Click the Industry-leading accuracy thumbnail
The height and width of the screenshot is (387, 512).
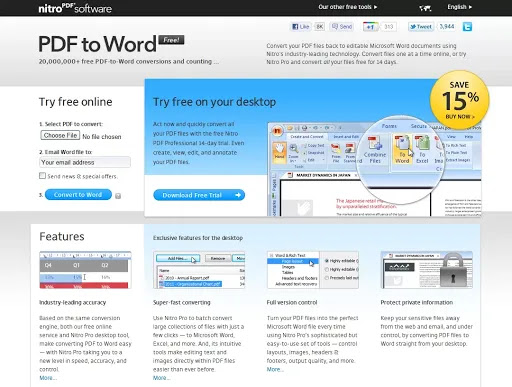point(85,270)
